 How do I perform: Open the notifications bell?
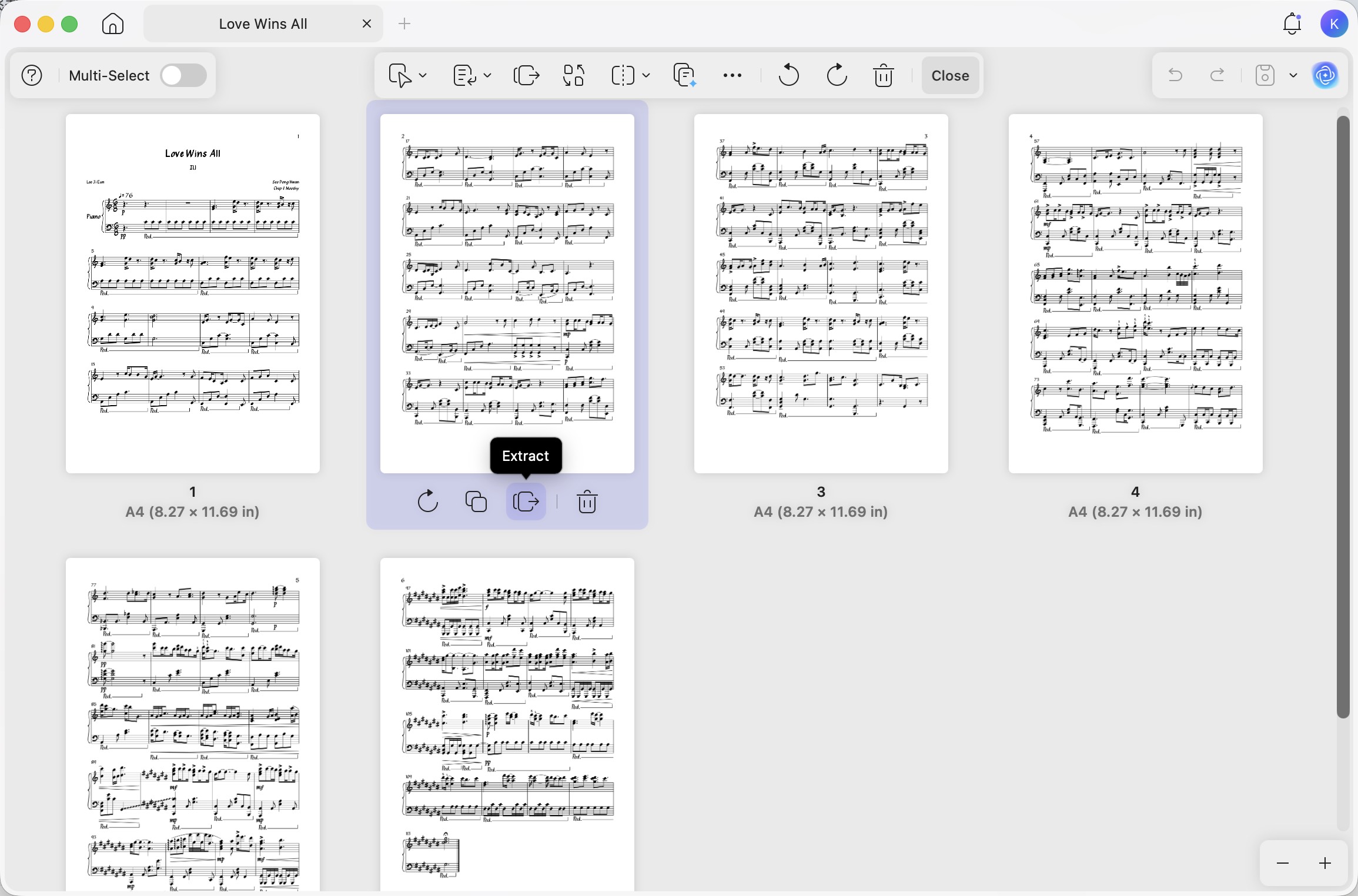click(1292, 24)
